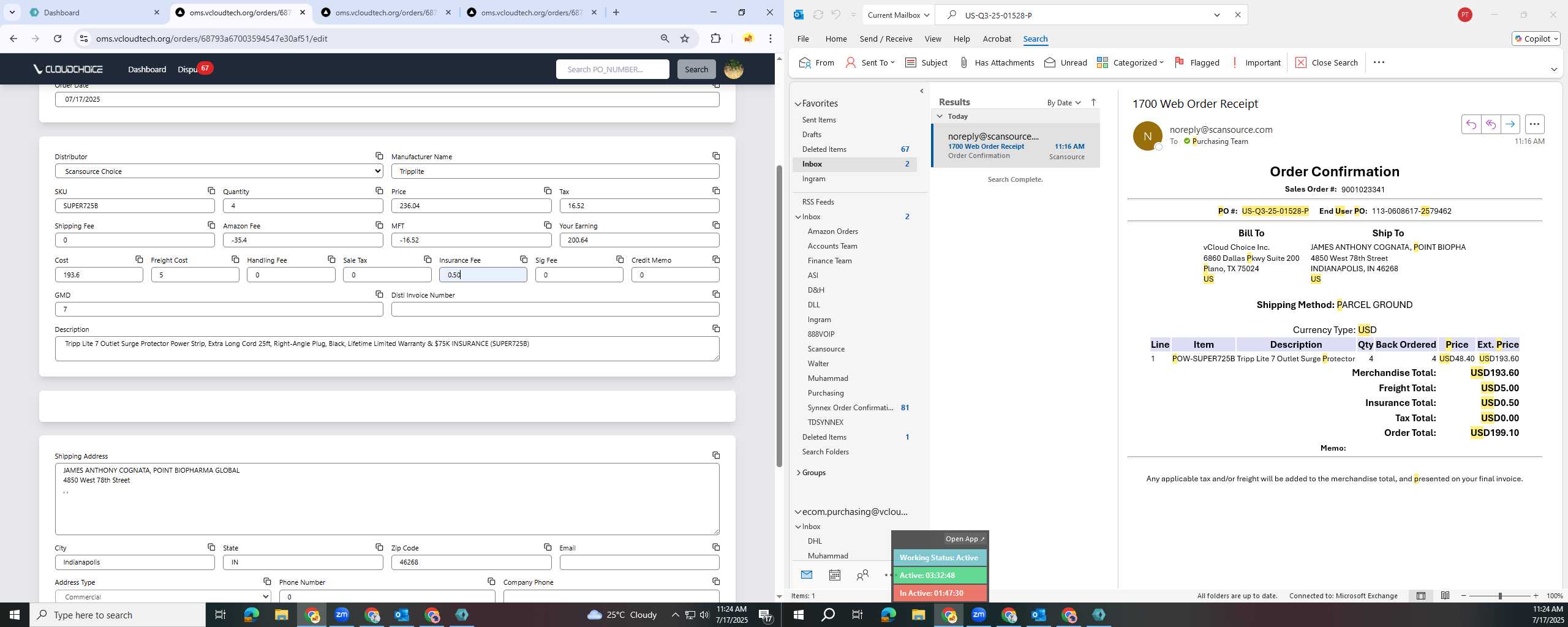
Task: Open Outlook File menu
Action: tap(803, 39)
